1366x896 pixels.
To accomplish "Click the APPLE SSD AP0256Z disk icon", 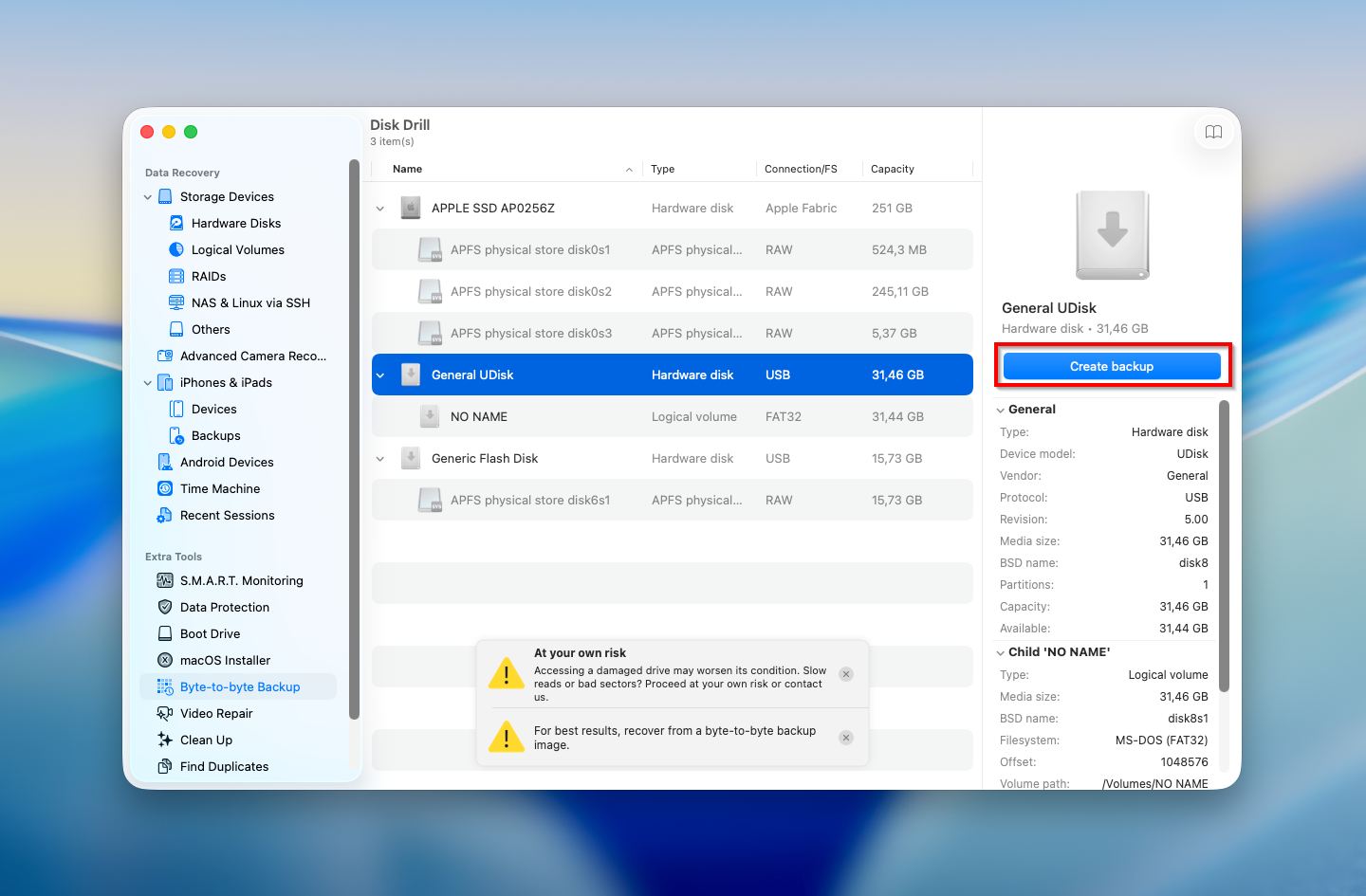I will pos(411,208).
